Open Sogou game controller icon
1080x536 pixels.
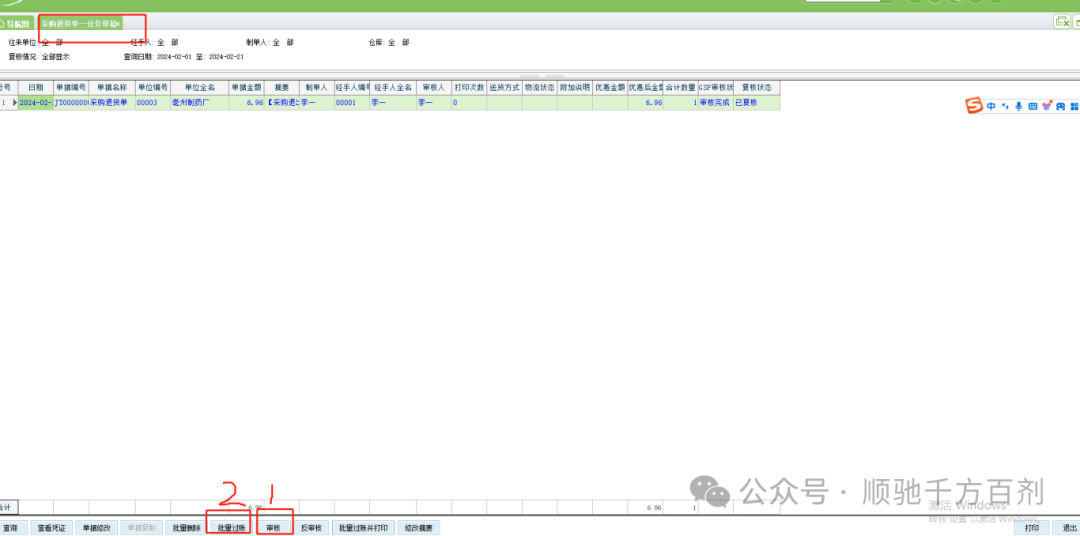[1061, 106]
